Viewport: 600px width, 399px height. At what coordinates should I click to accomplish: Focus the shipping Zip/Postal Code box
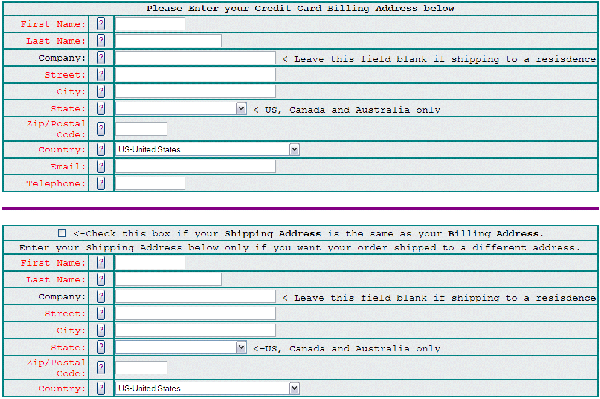click(141, 368)
